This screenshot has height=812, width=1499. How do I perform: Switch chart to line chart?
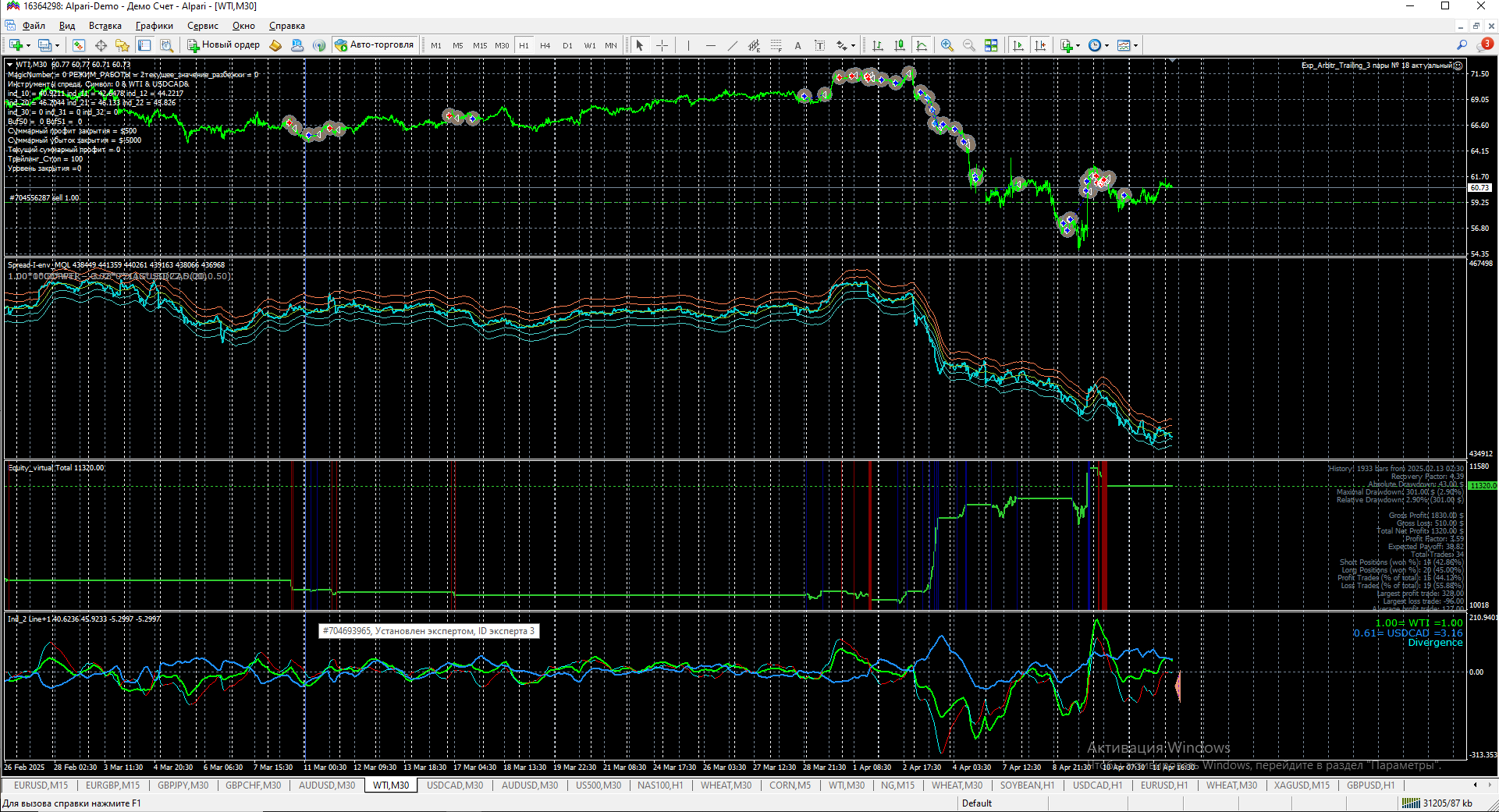tap(922, 45)
